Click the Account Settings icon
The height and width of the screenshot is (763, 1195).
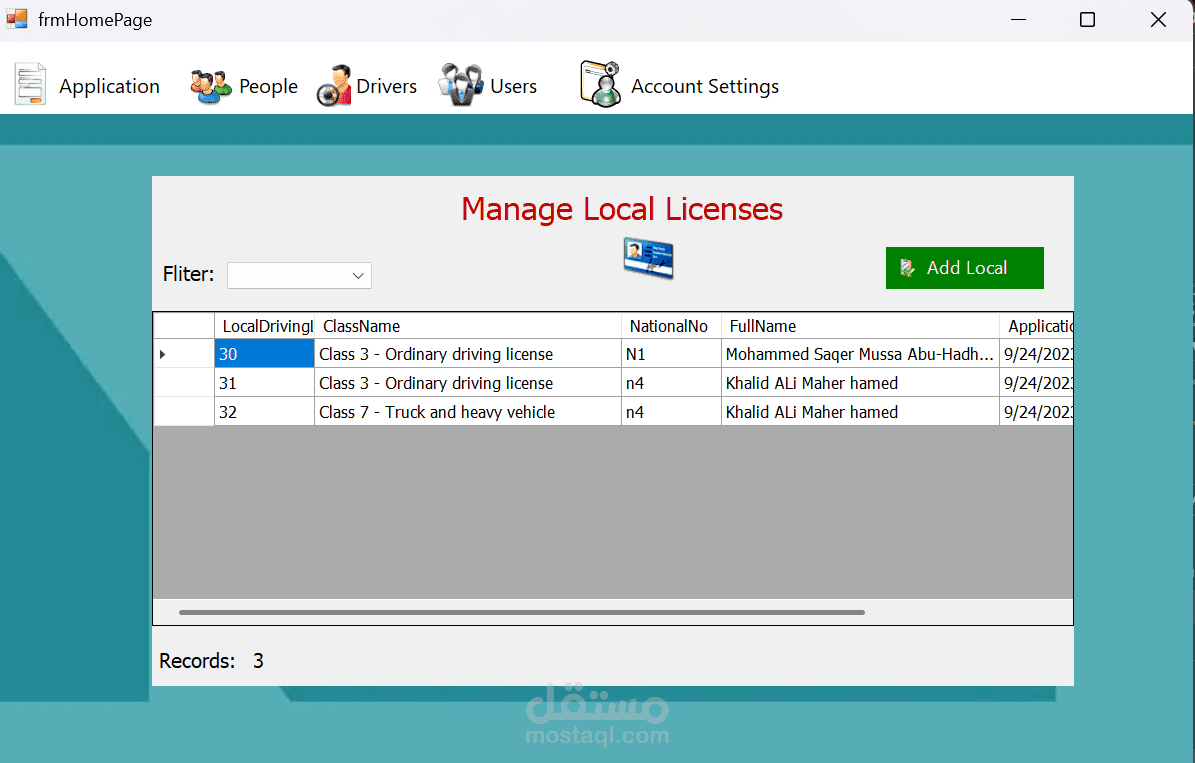(600, 85)
